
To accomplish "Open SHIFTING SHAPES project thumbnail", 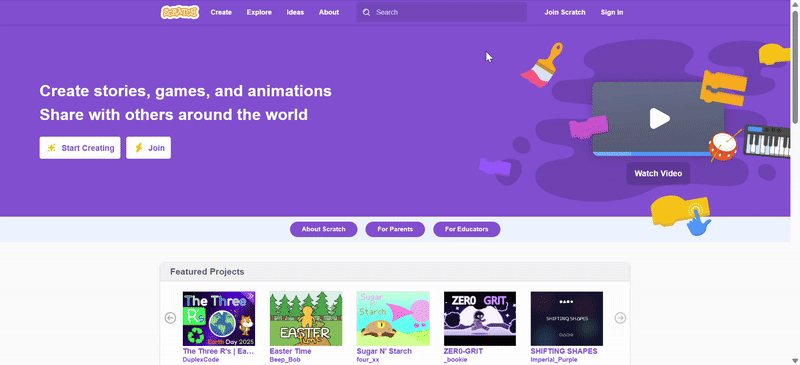I will 567,319.
